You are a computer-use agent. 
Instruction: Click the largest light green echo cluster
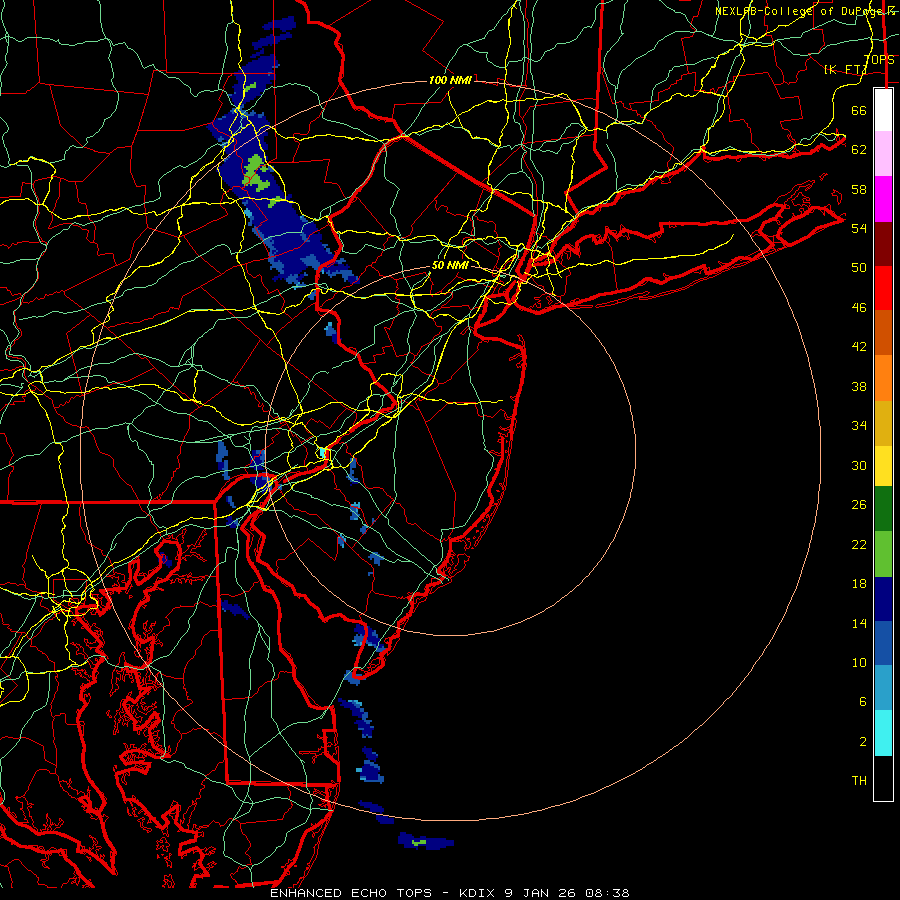tap(256, 174)
